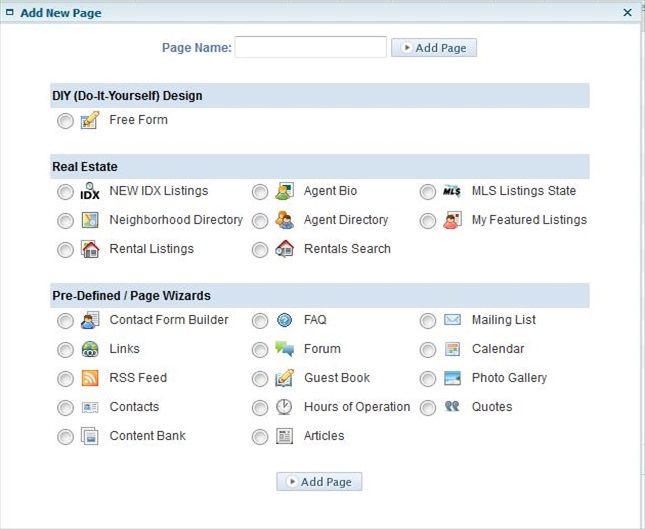645x529 pixels.
Task: Close the Add New Page dialog
Action: coord(627,13)
